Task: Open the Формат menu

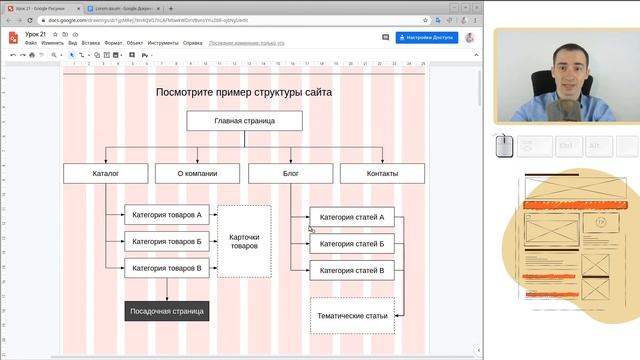Action: [113, 43]
